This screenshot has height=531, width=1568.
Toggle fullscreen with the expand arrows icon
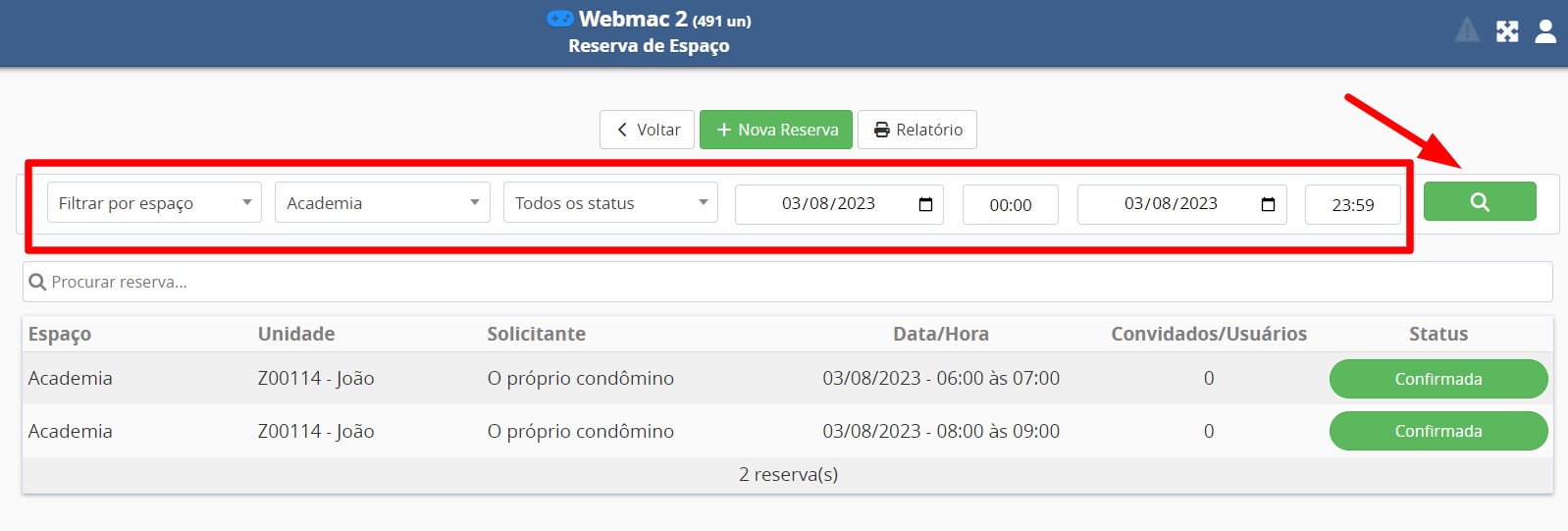1506,31
